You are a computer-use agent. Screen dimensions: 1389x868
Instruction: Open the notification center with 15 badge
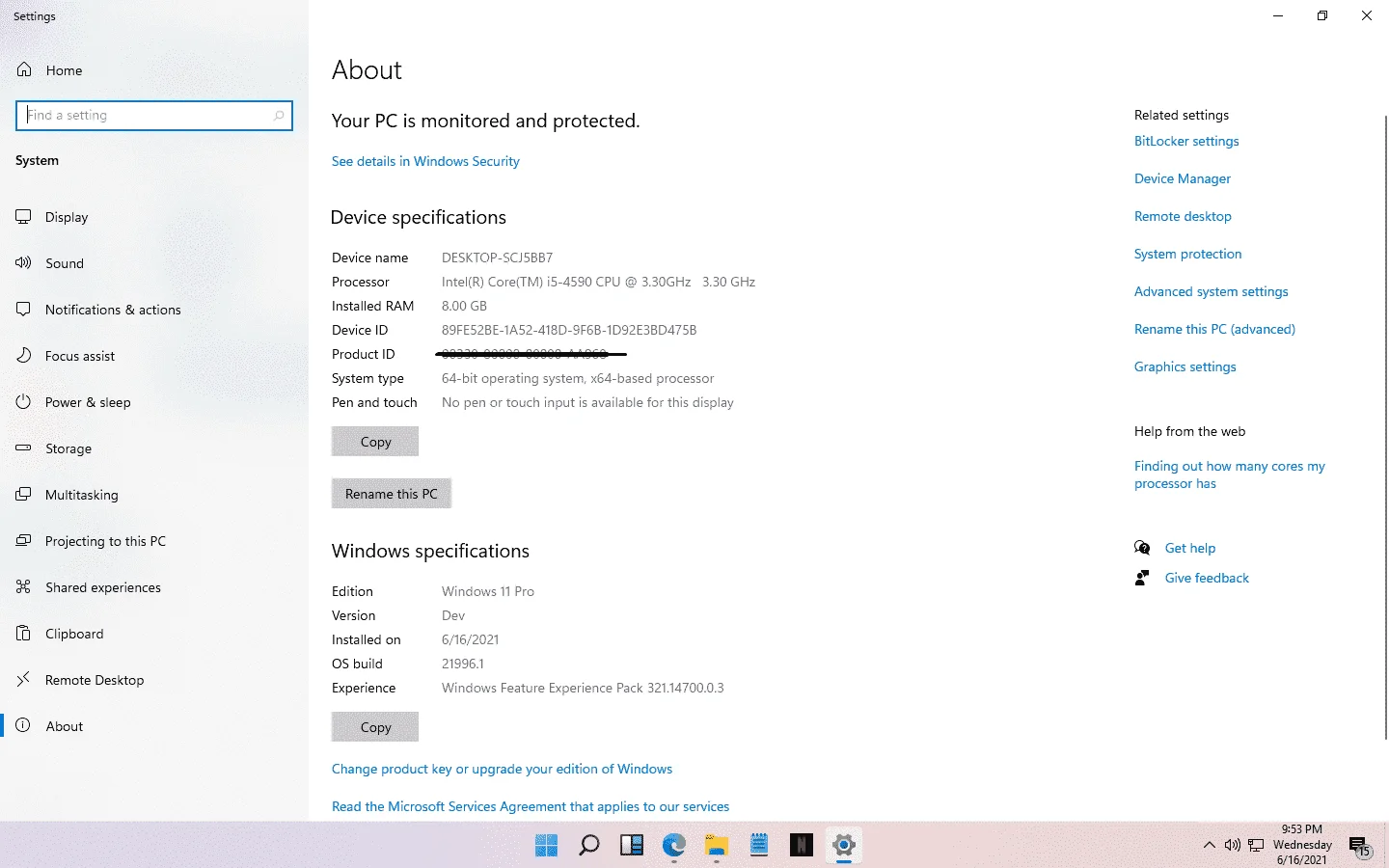pyautogui.click(x=1360, y=847)
